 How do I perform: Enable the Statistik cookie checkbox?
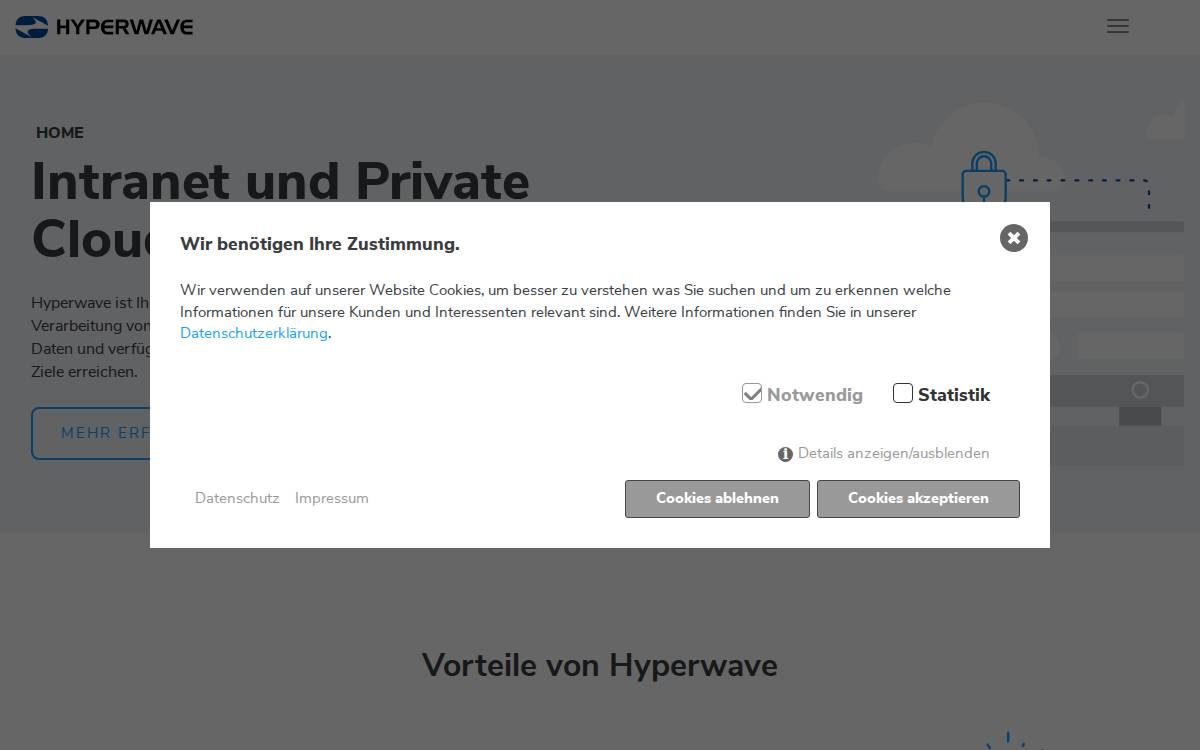click(x=903, y=393)
